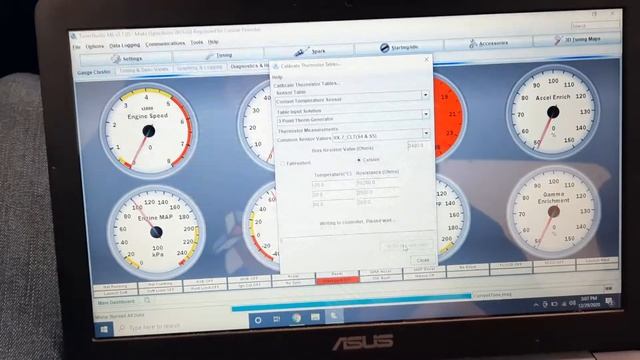The image size is (640, 360).
Task: Open the Tools menu
Action: pos(197,42)
